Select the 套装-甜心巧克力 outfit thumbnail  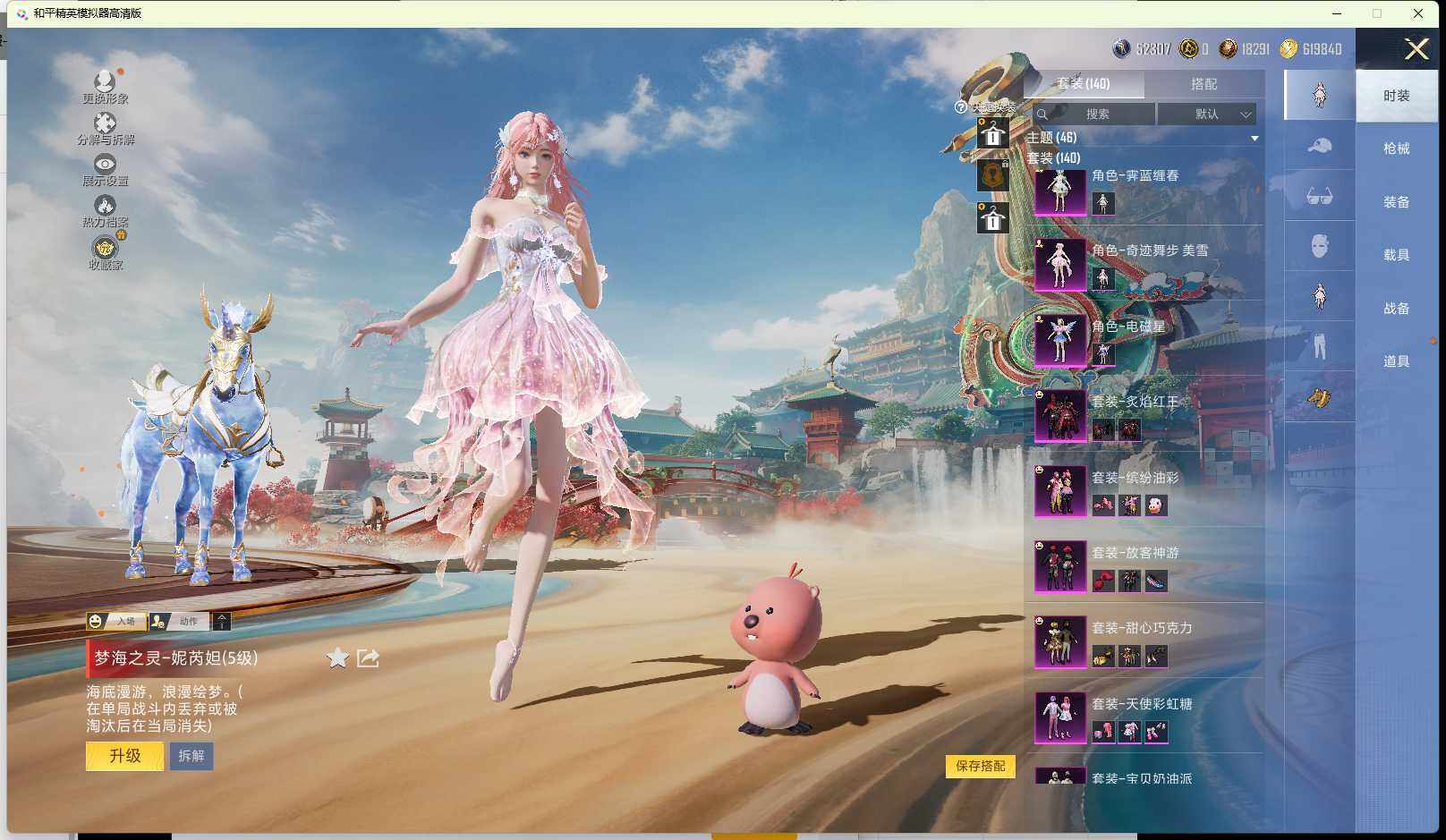point(1060,643)
